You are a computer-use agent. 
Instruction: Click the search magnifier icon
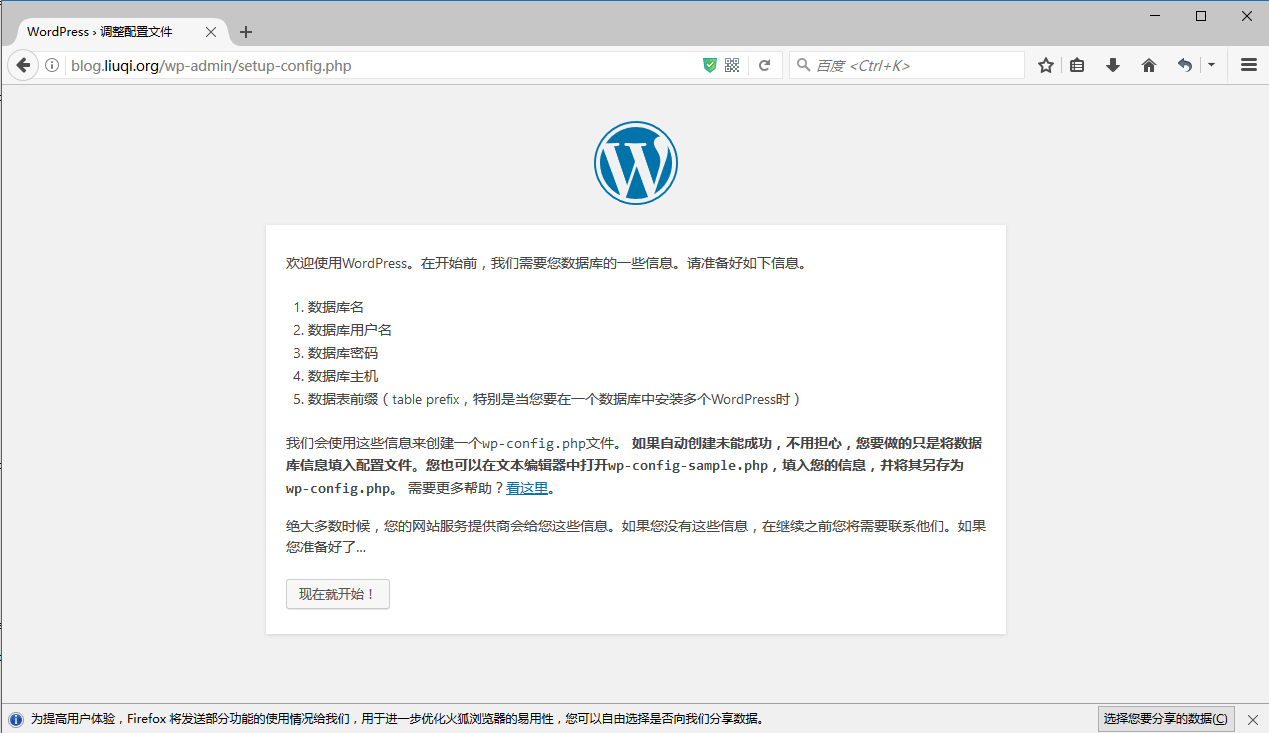click(803, 66)
